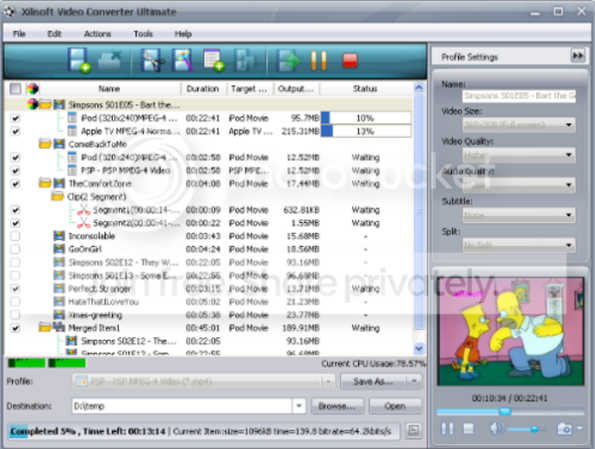Check the GoOnGirl checkbox
The height and width of the screenshot is (449, 595).
coord(15,249)
